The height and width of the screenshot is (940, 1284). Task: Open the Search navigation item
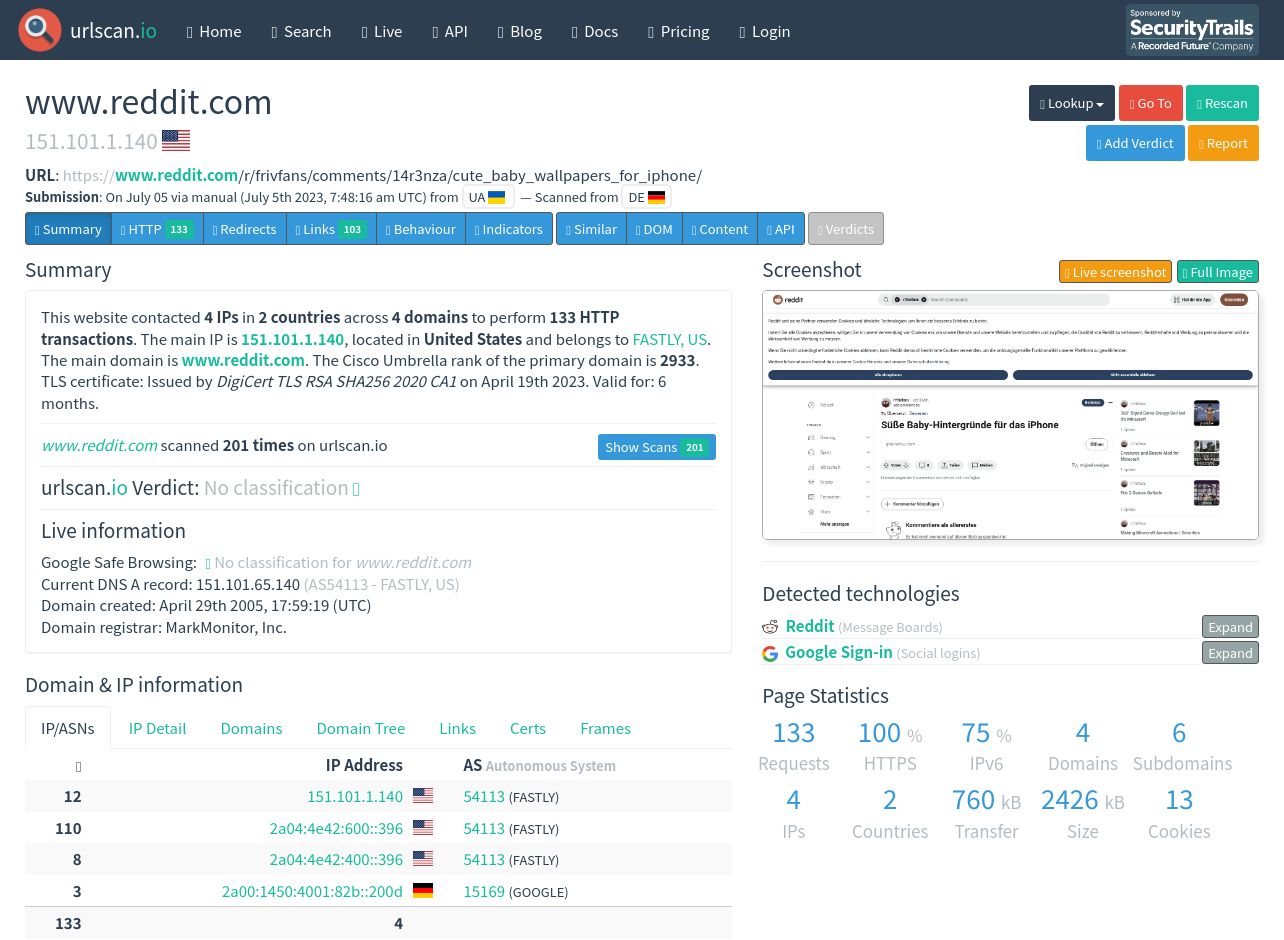click(x=301, y=31)
